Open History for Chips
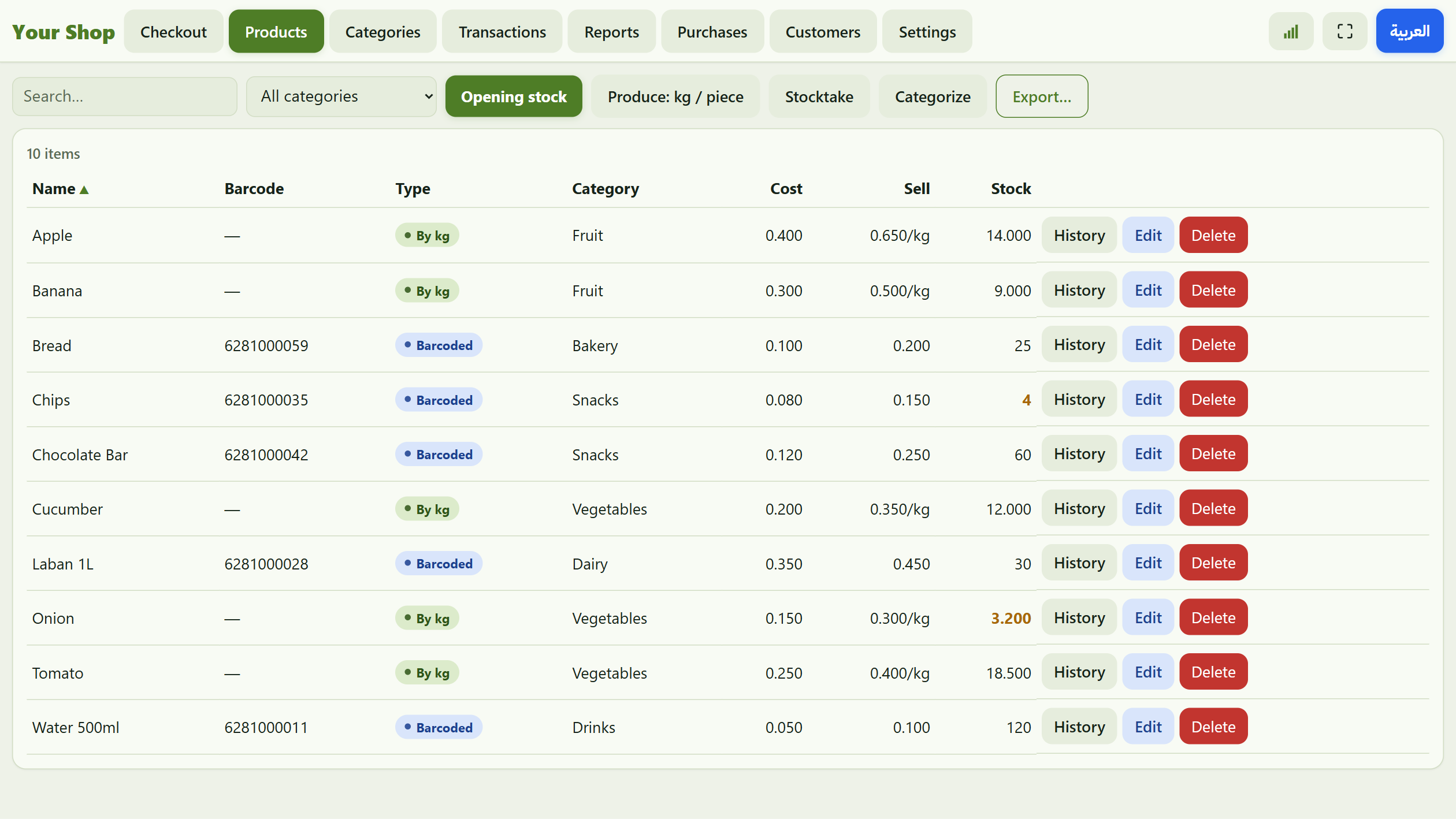This screenshot has height=819, width=1456. coord(1079,399)
